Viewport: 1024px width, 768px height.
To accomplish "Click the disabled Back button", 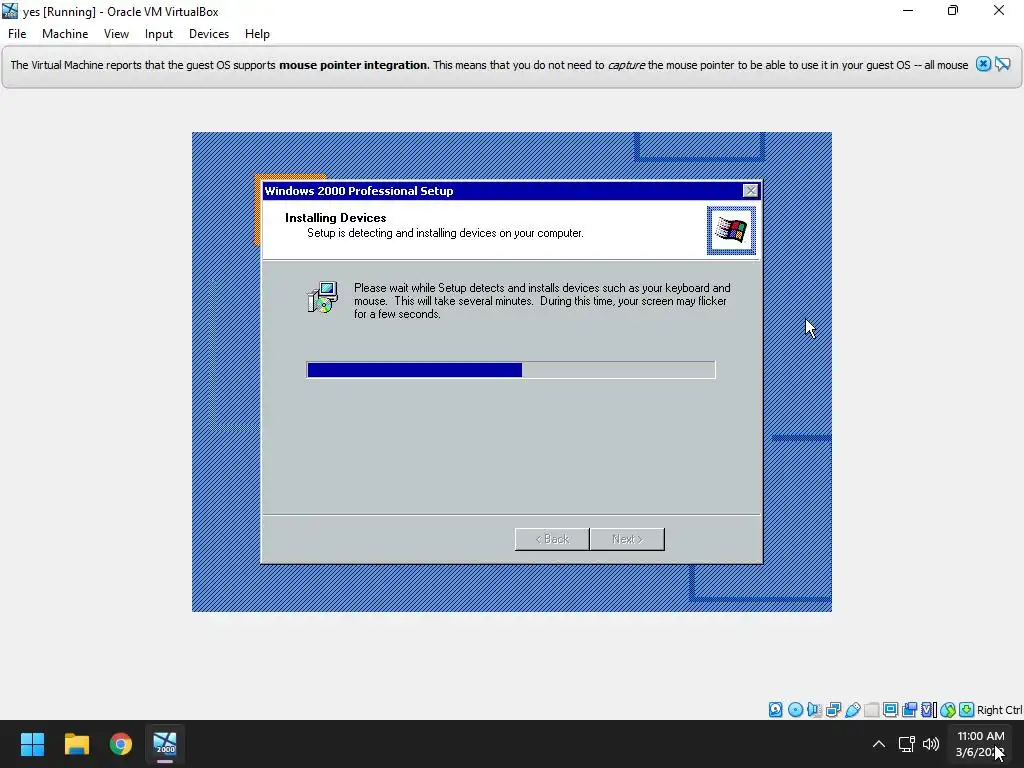I will coord(552,539).
